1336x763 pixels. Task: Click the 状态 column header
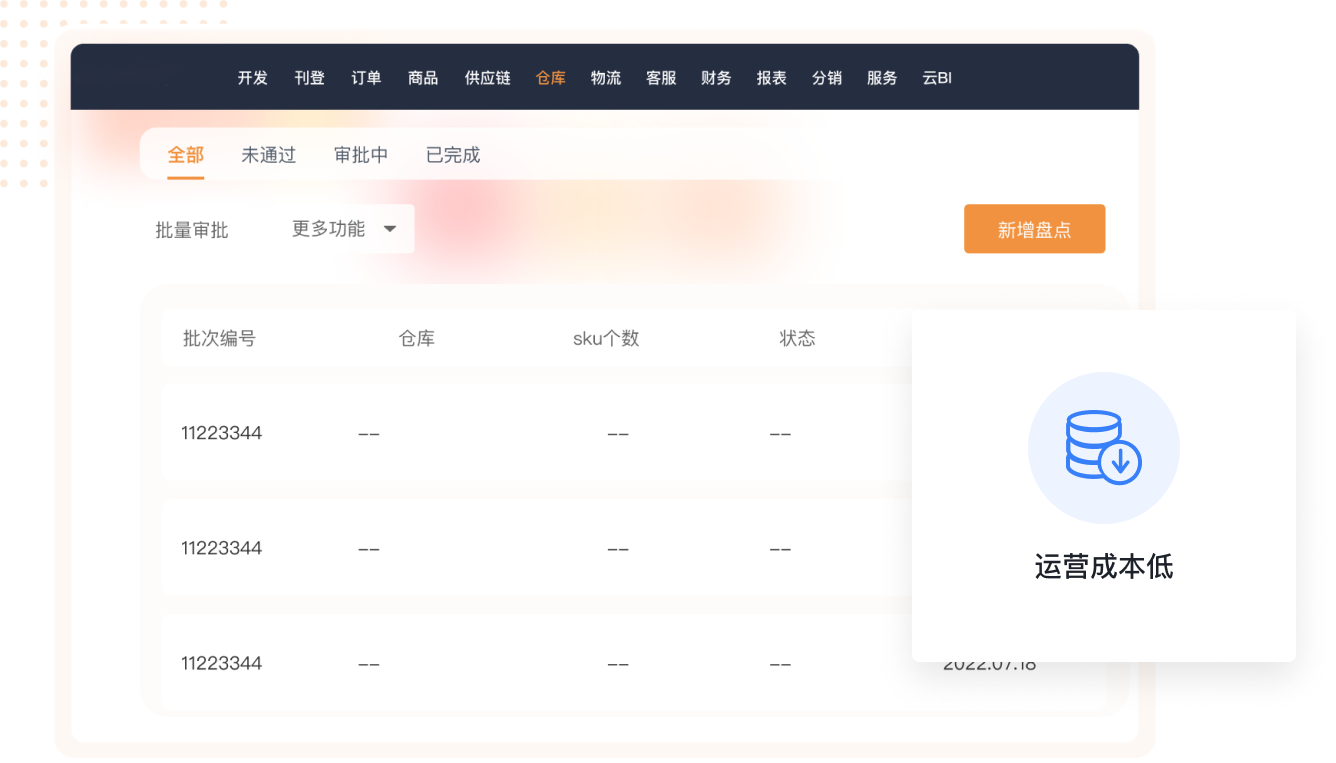pyautogui.click(x=797, y=338)
